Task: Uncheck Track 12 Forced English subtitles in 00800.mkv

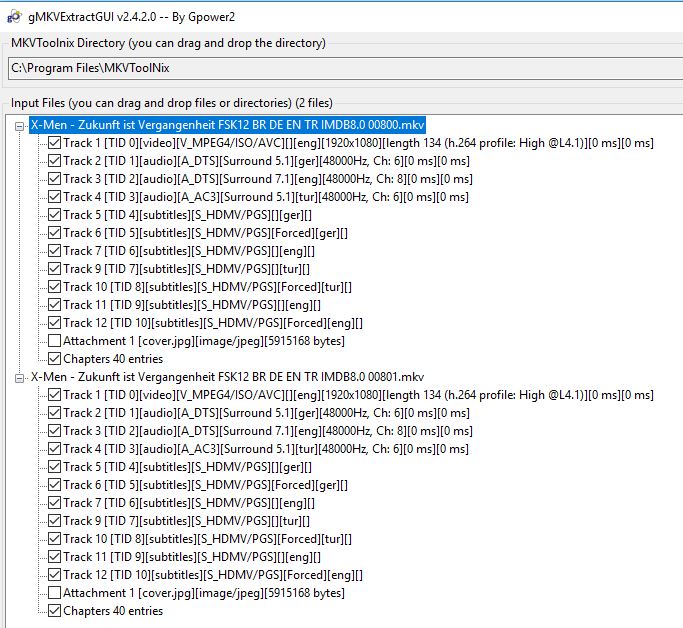Action: point(54,323)
